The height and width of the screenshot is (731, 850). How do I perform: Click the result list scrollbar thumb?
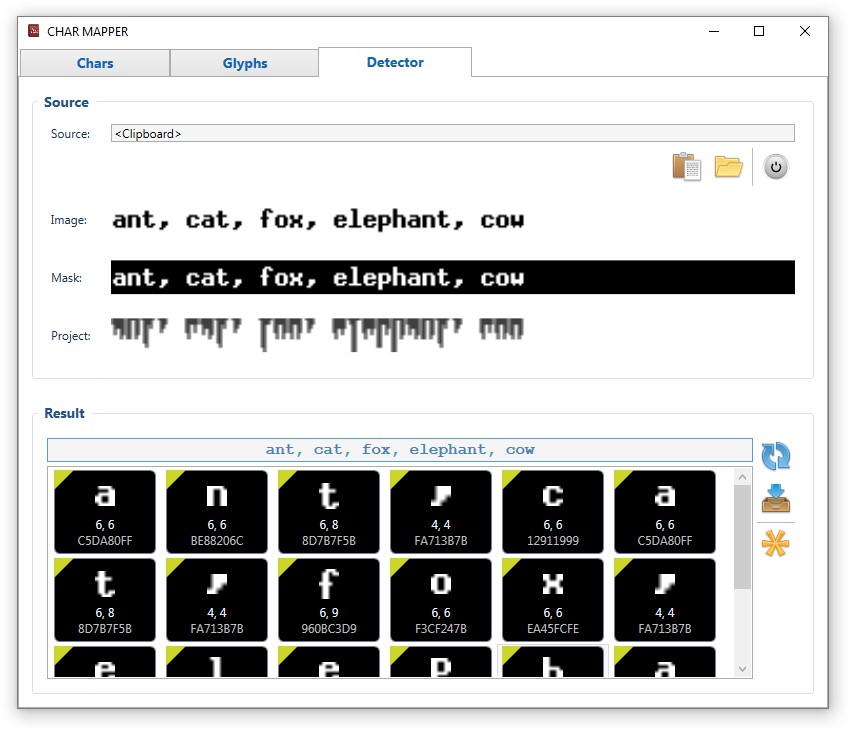click(x=743, y=537)
